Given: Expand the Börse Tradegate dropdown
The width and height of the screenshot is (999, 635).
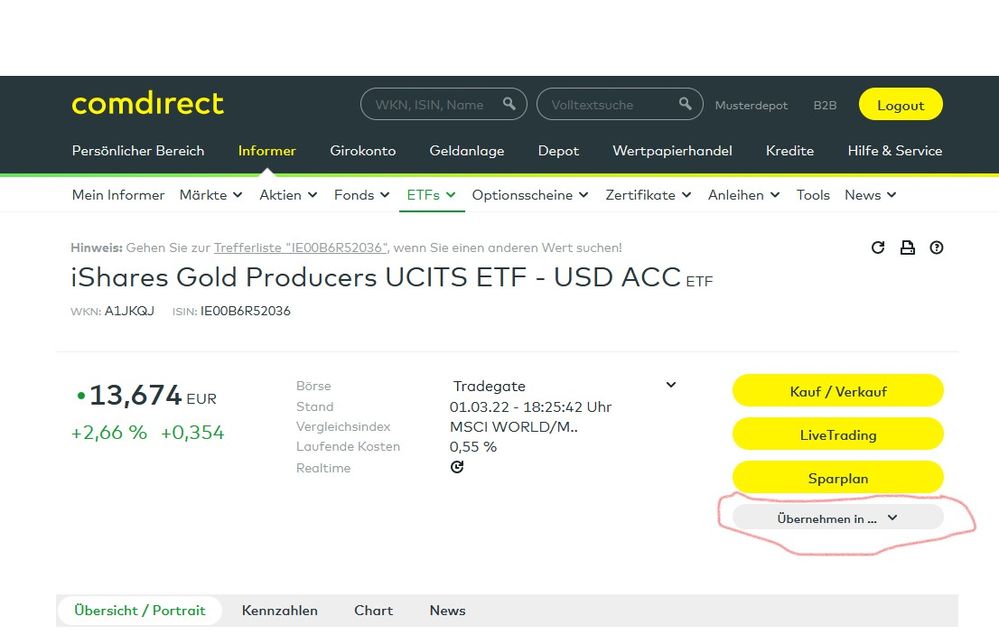Looking at the screenshot, I should pyautogui.click(x=671, y=385).
